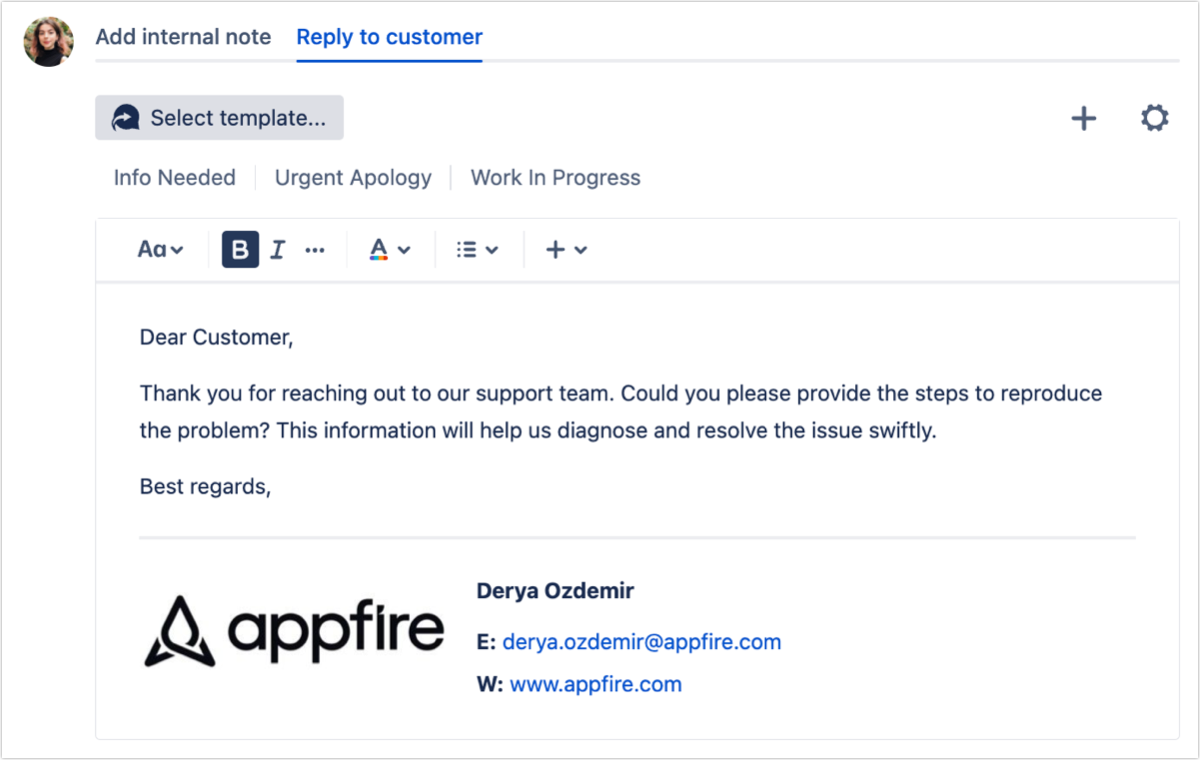Toggle bold formatting in the editor
The width and height of the screenshot is (1200, 760).
[x=238, y=249]
